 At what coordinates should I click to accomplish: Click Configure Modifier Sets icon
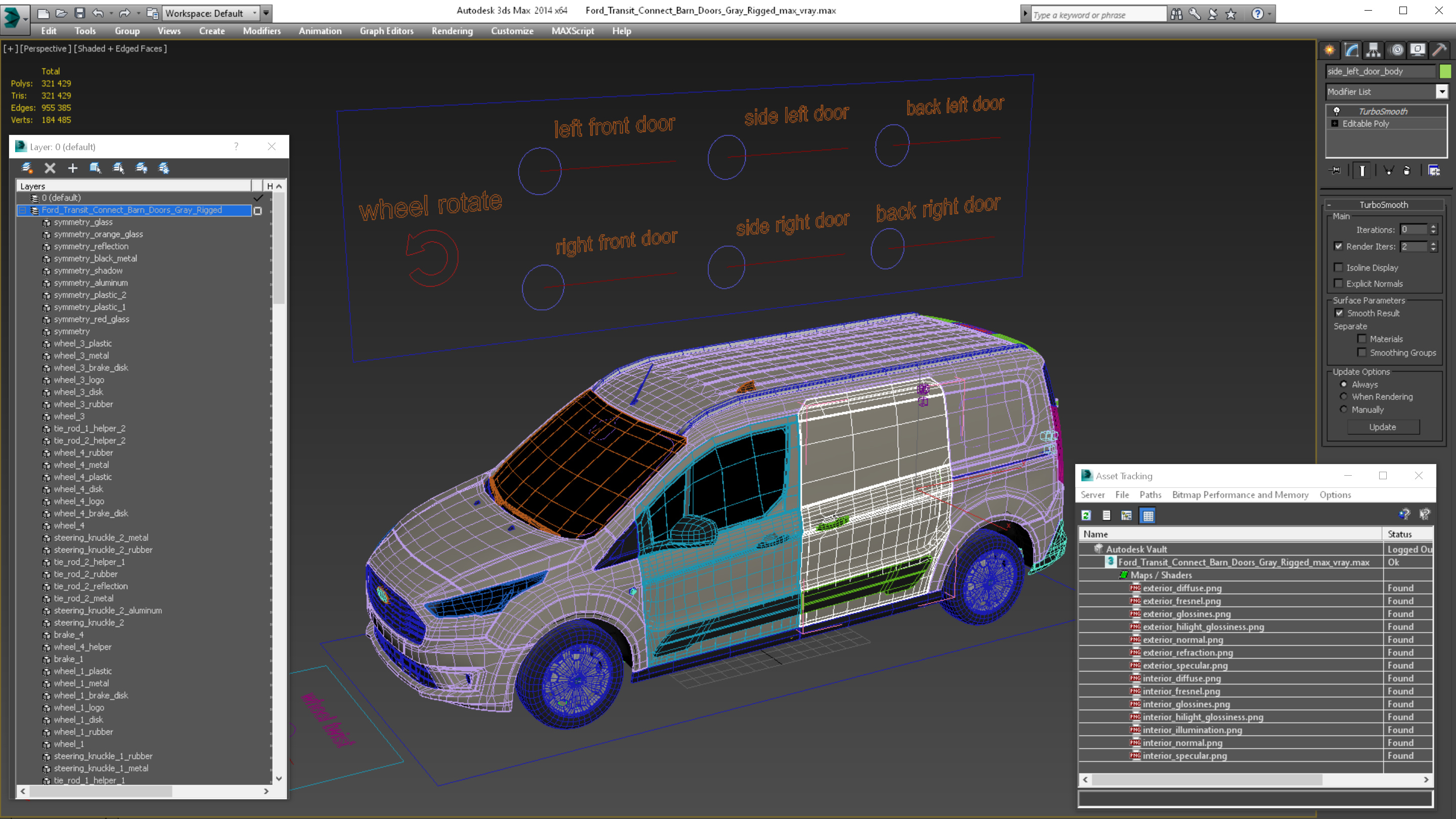(1434, 170)
